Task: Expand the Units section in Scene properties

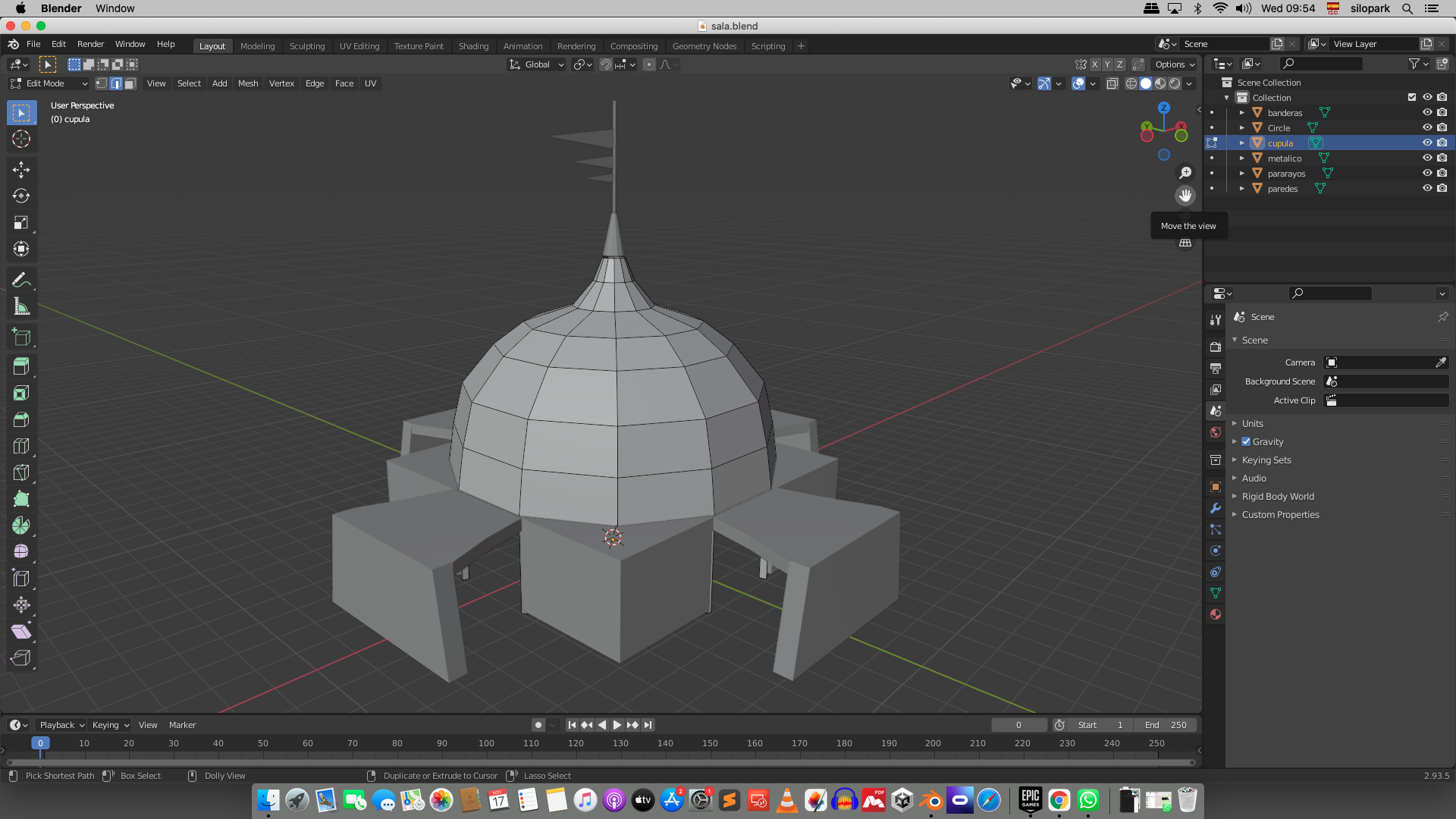Action: tap(1252, 423)
